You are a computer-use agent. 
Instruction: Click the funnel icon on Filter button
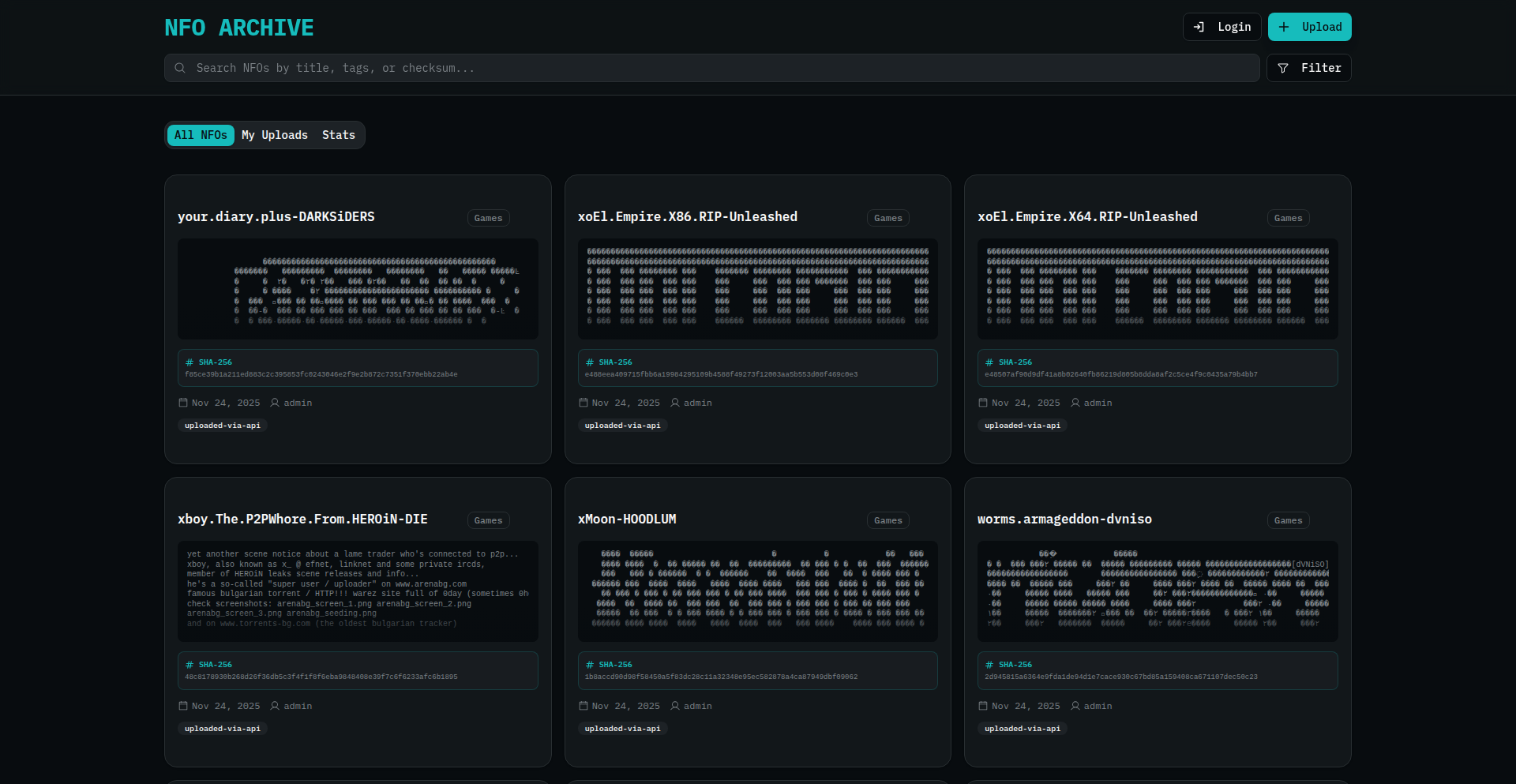point(1283,68)
